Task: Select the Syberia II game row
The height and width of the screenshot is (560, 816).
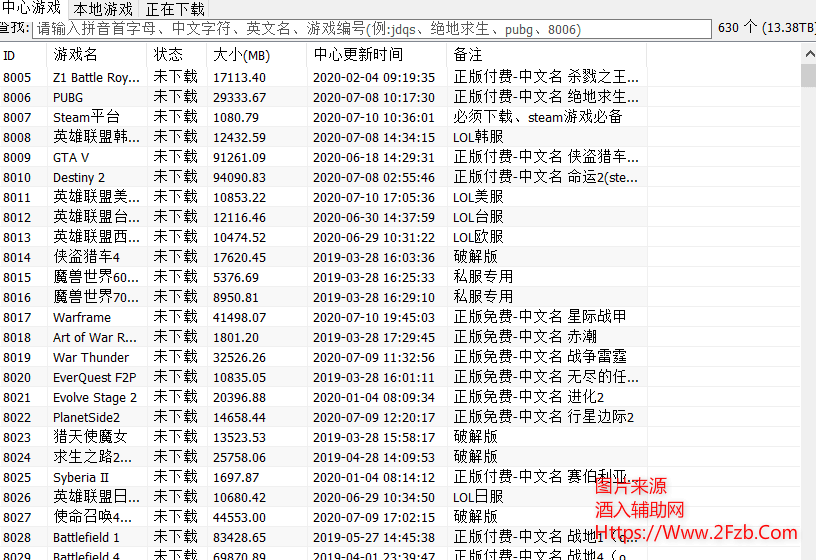Action: pyautogui.click(x=323, y=477)
